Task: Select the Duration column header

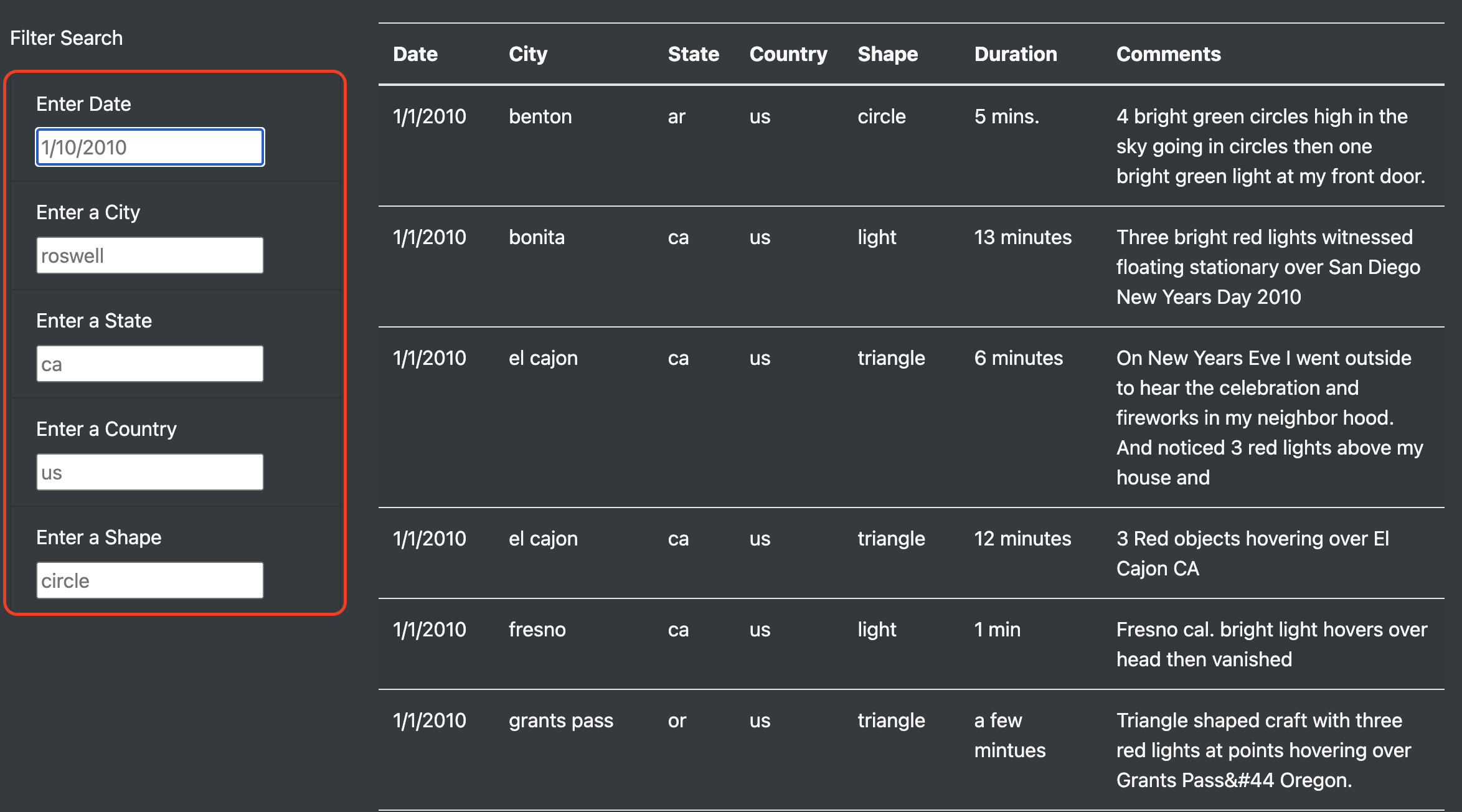Action: [x=1016, y=54]
